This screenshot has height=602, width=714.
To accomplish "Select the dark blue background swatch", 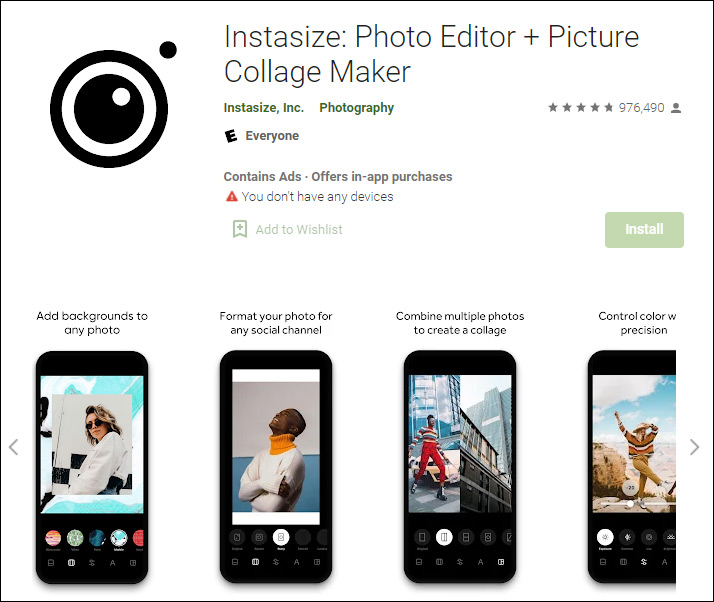I will pos(97,538).
